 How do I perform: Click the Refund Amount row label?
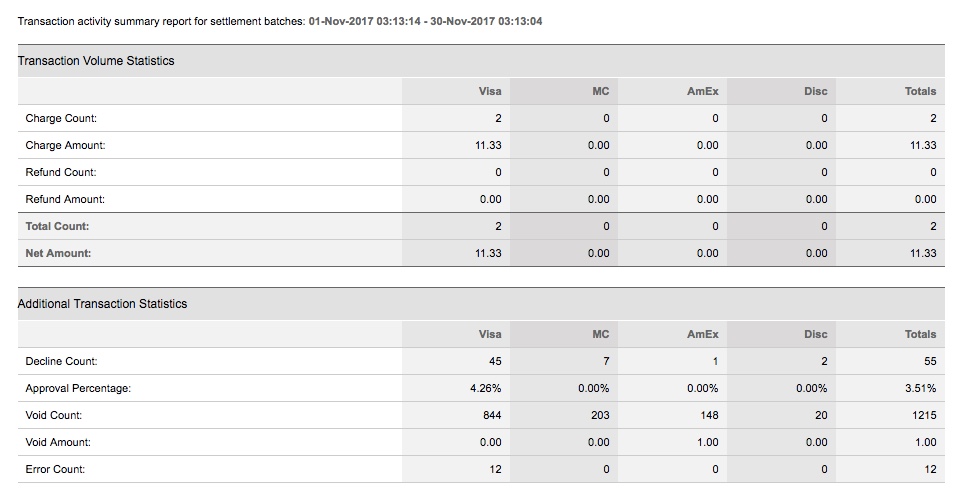click(65, 200)
